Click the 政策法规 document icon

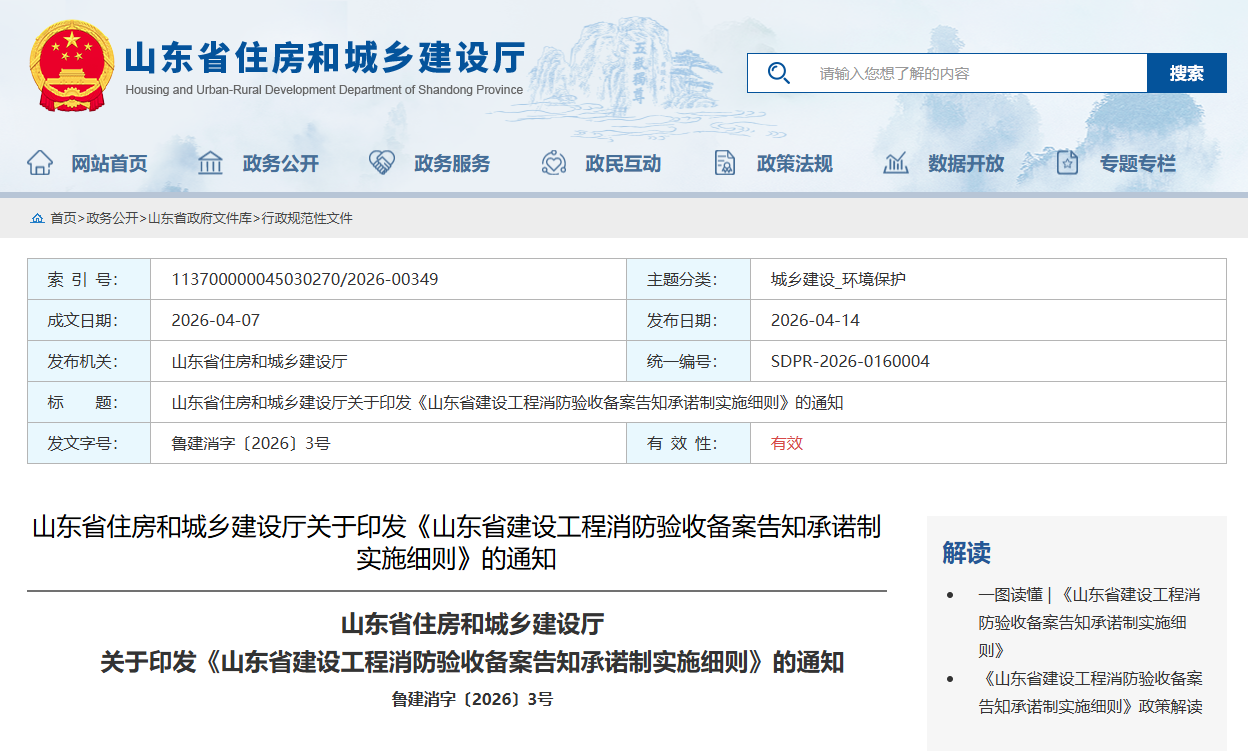(x=723, y=163)
